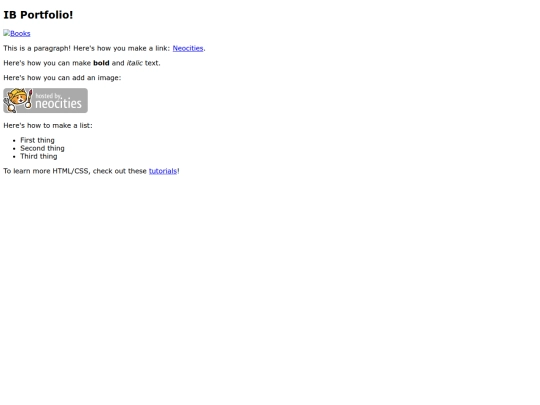Click the 'Here's how you can add an image:' line
540x405 pixels.
click(62, 78)
